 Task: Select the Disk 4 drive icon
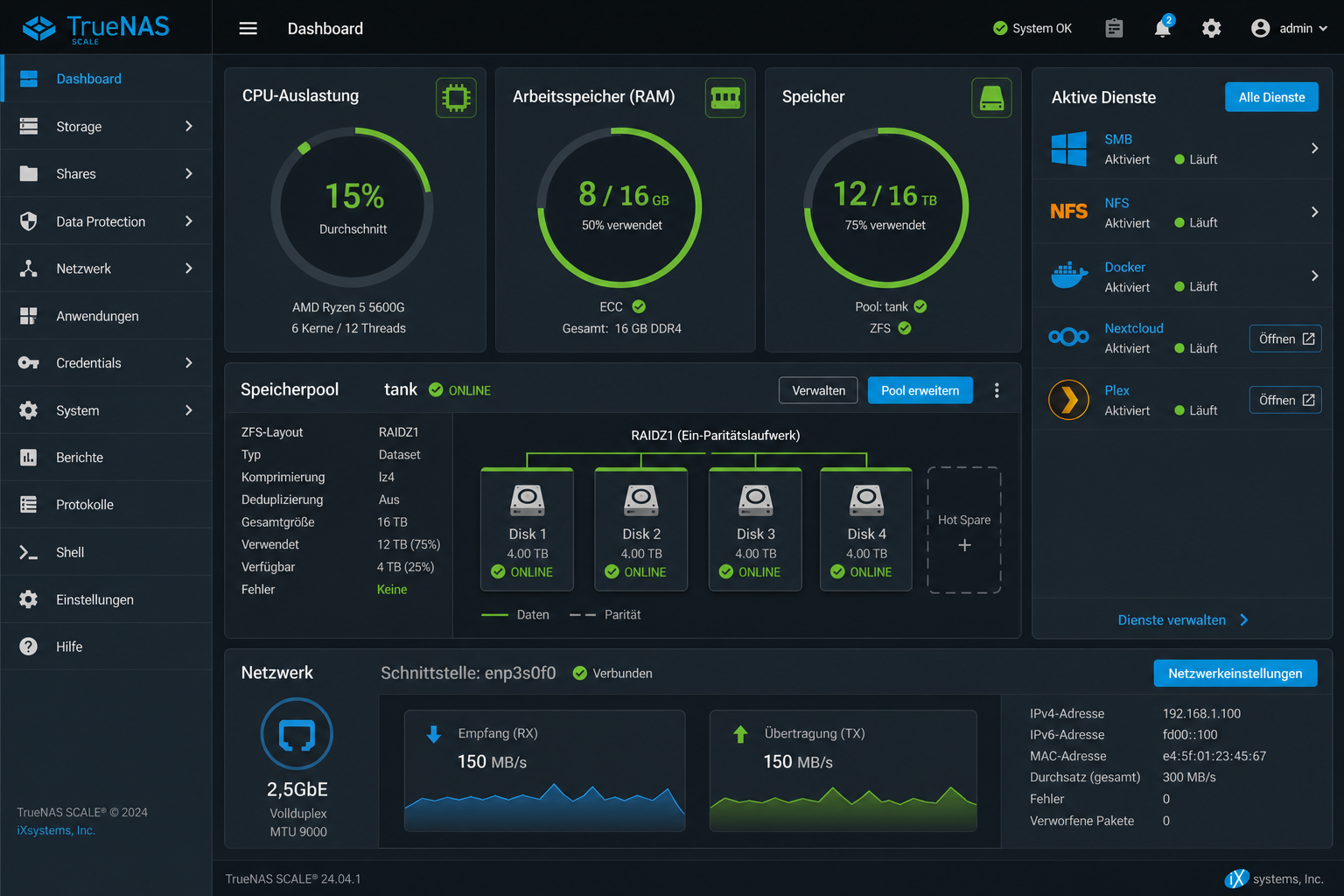tap(867, 500)
